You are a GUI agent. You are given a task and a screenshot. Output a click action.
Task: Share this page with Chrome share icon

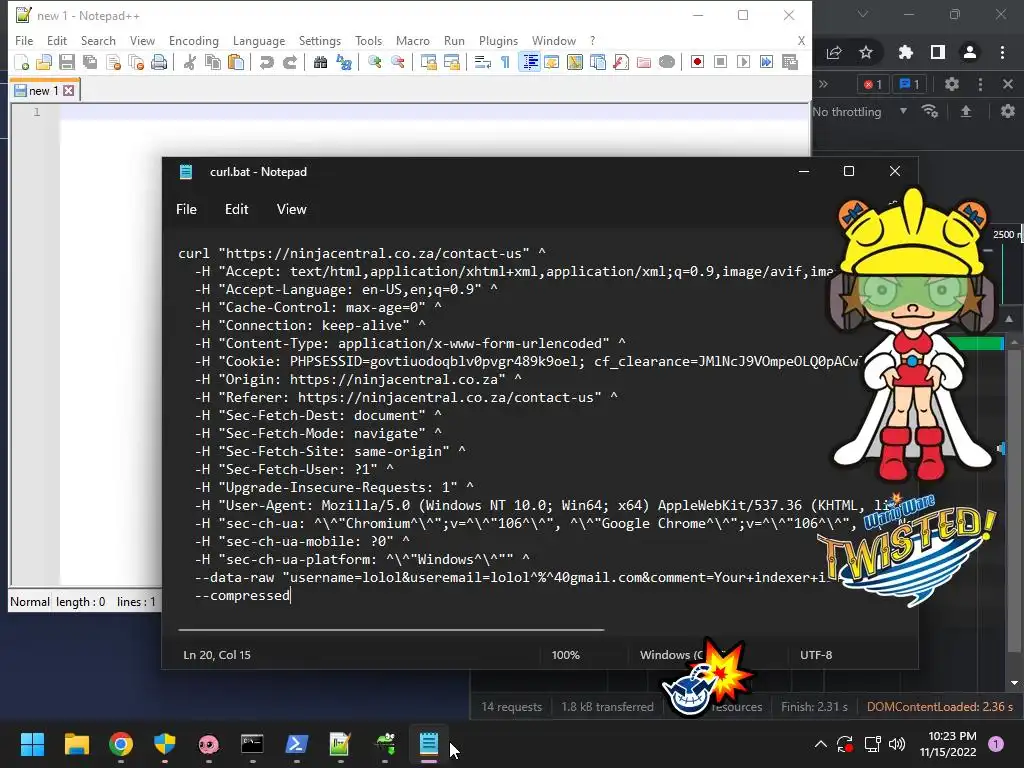click(834, 52)
